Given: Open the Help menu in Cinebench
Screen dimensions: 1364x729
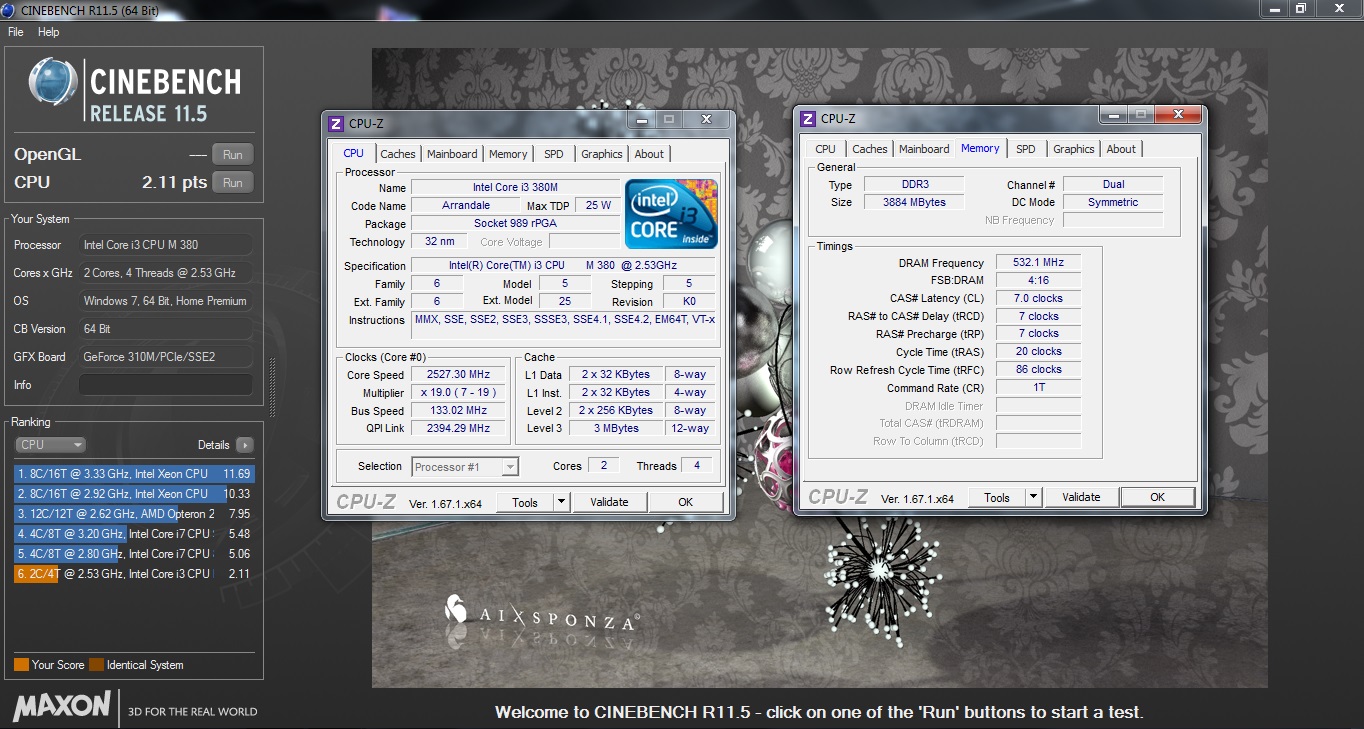Looking at the screenshot, I should click(48, 32).
